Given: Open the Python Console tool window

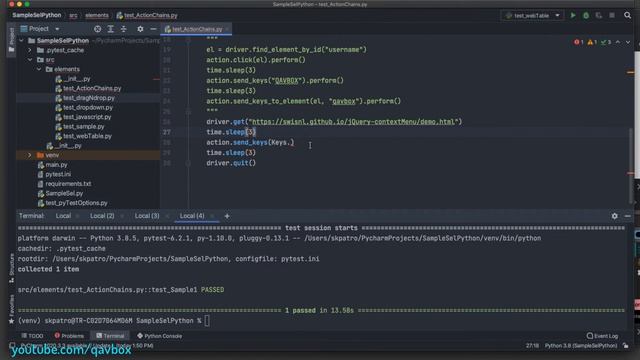Looking at the screenshot, I should tap(160, 336).
